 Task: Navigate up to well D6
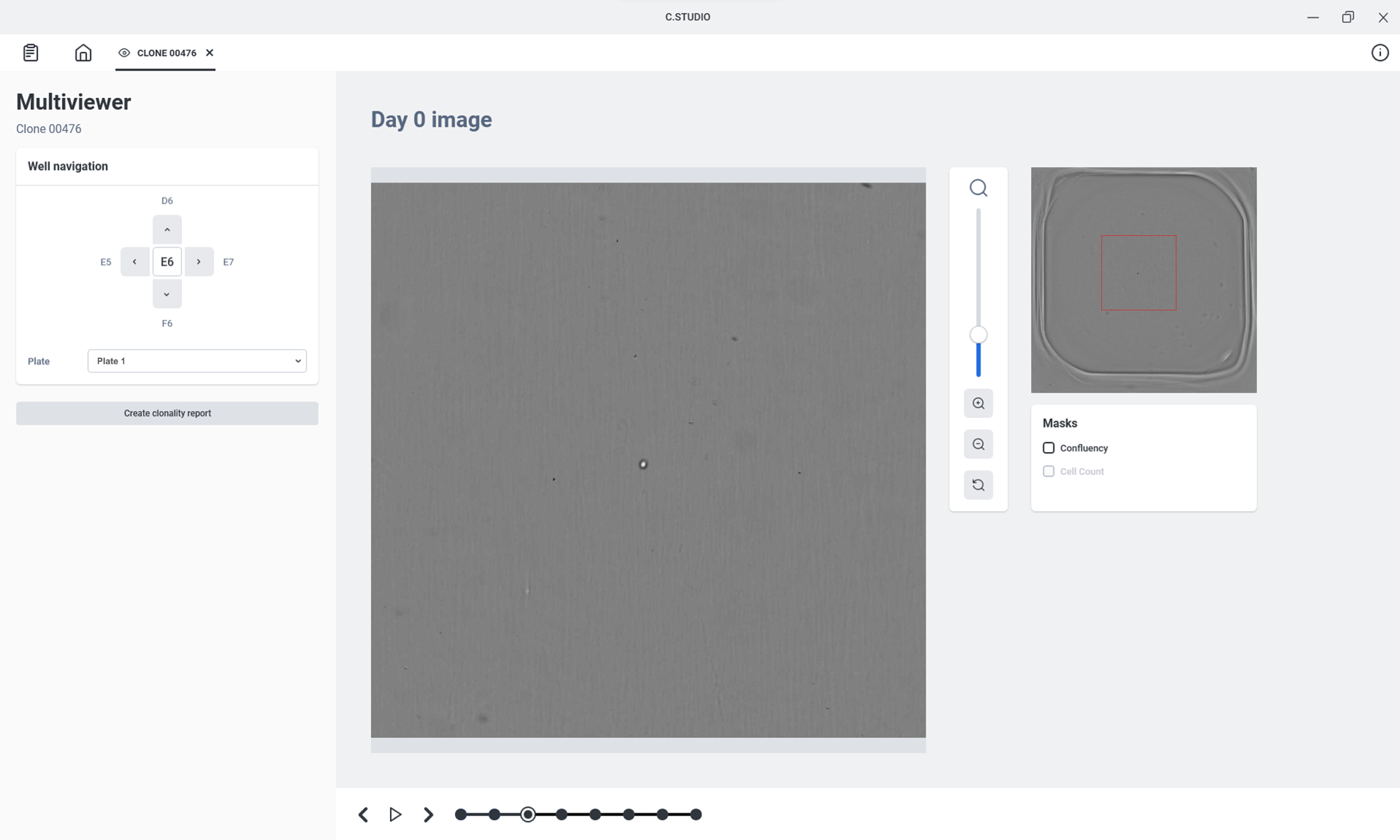167,230
